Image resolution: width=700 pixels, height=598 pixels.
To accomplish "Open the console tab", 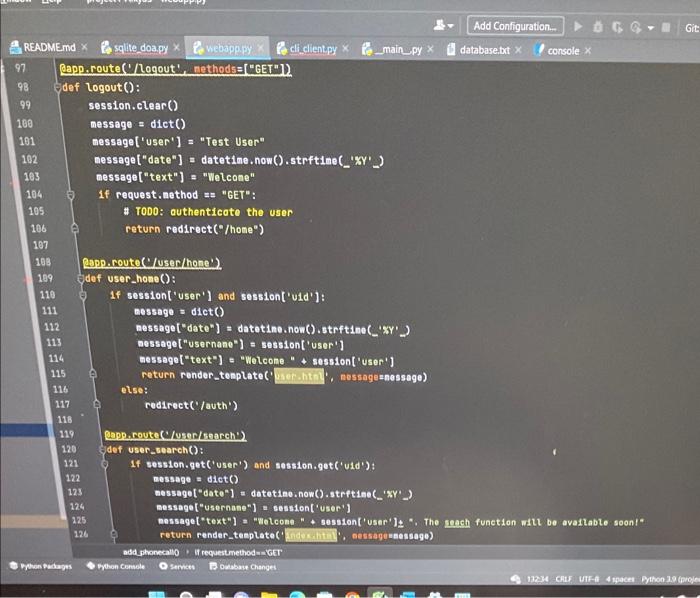I will (563, 51).
